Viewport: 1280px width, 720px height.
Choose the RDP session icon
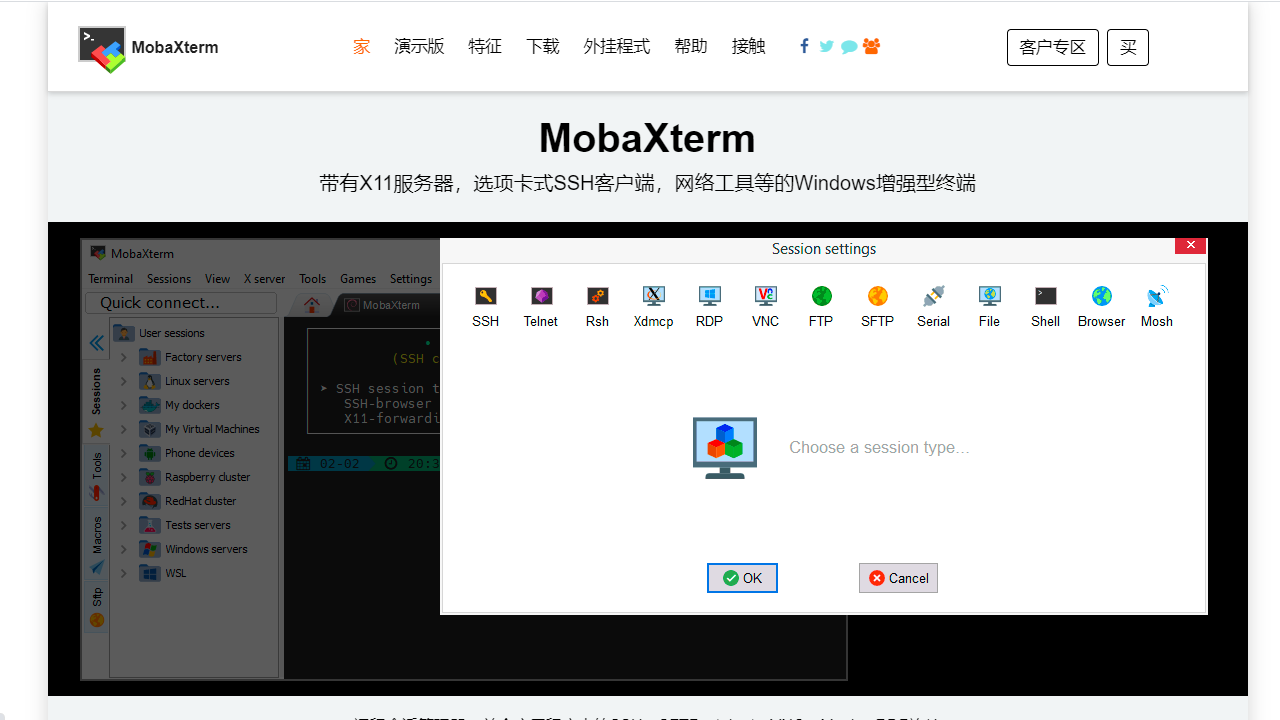pos(709,305)
